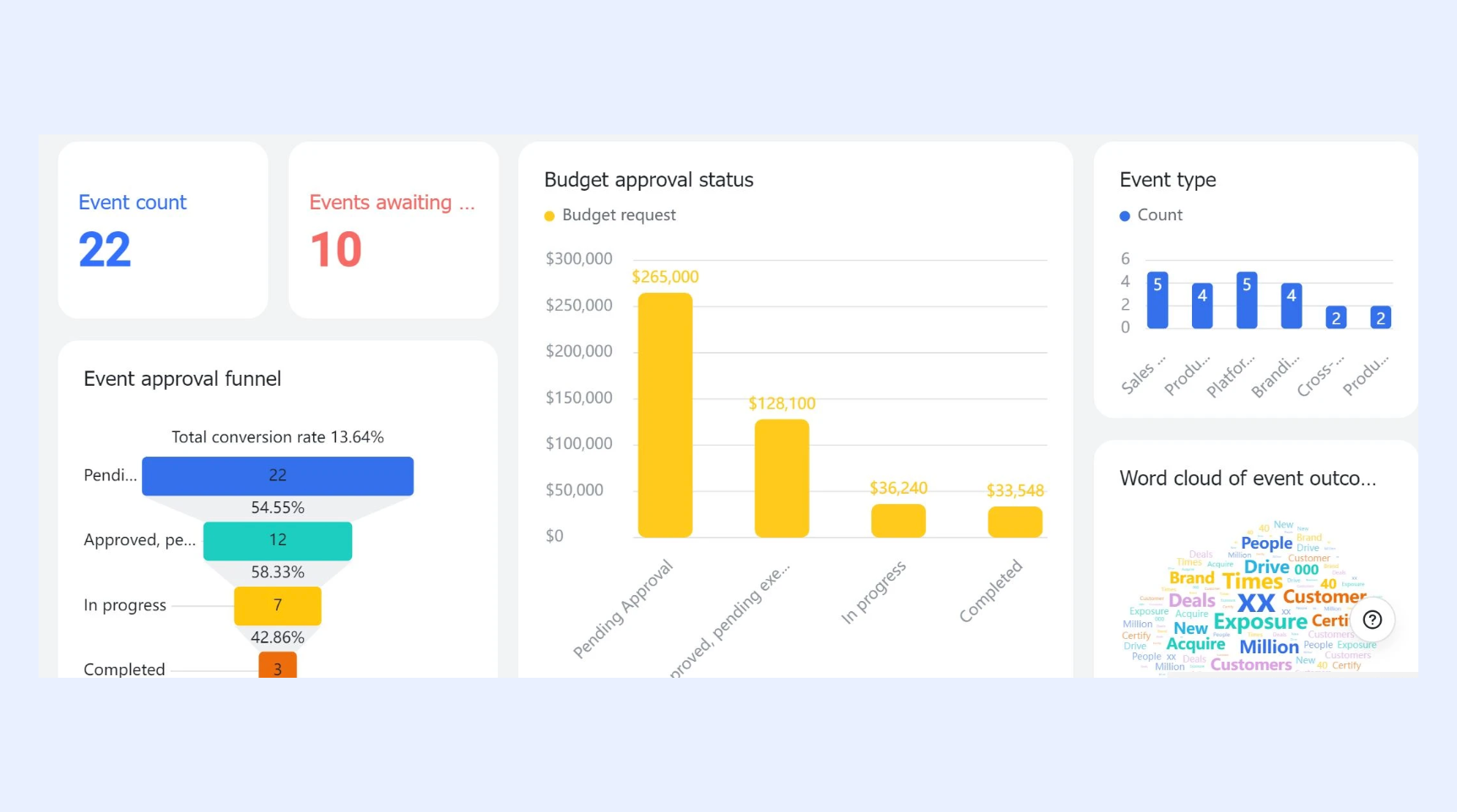1457x812 pixels.
Task: Toggle the Budget request legend item
Action: (610, 215)
